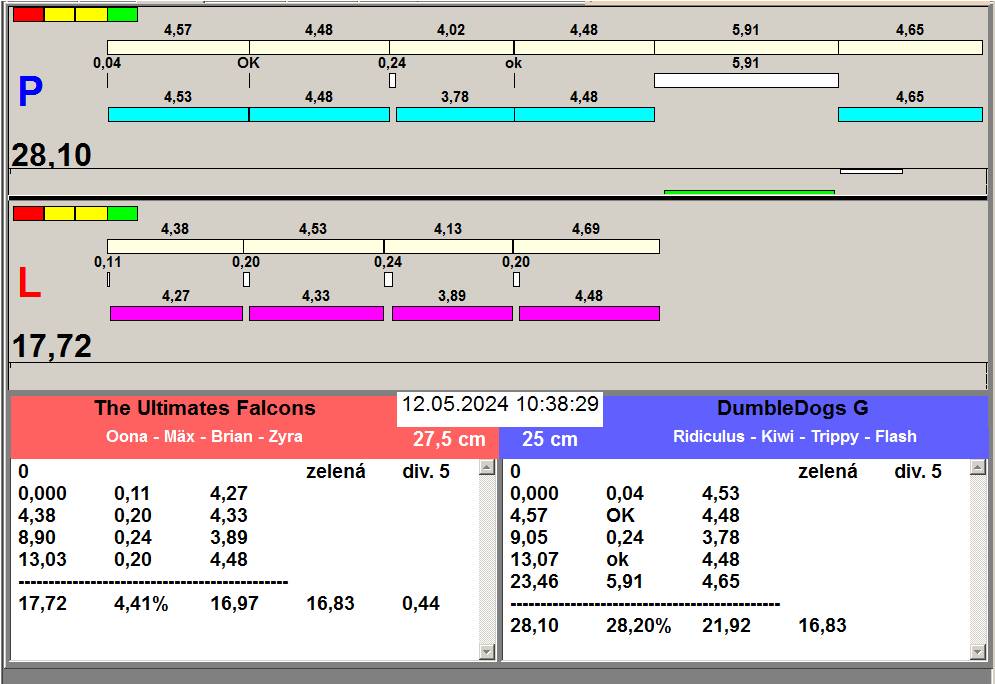The height and width of the screenshot is (684, 995).
Task: Click 13,03 in the Falcons results
Action: pyautogui.click(x=43, y=560)
